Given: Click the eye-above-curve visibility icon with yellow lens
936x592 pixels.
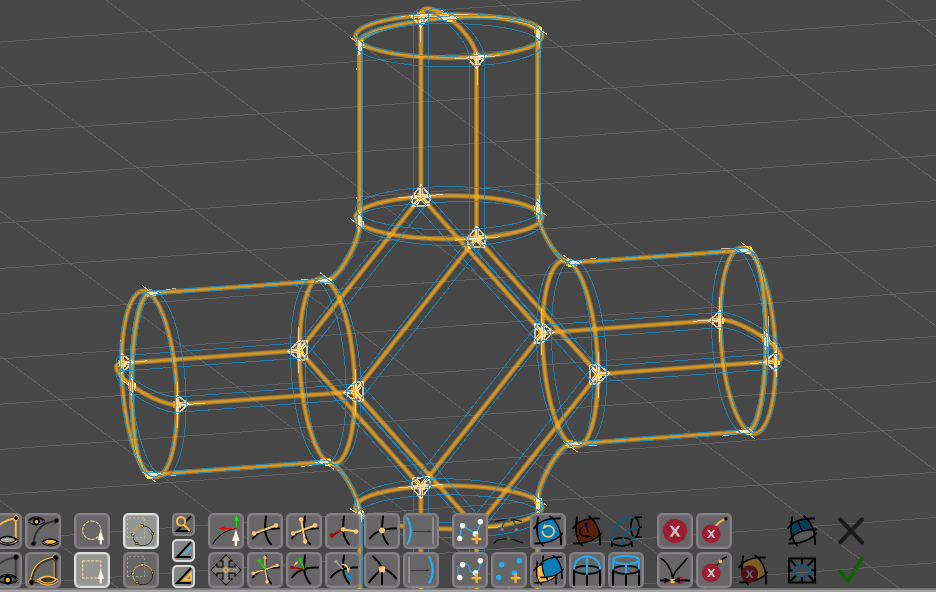Looking at the screenshot, I should (43, 531).
